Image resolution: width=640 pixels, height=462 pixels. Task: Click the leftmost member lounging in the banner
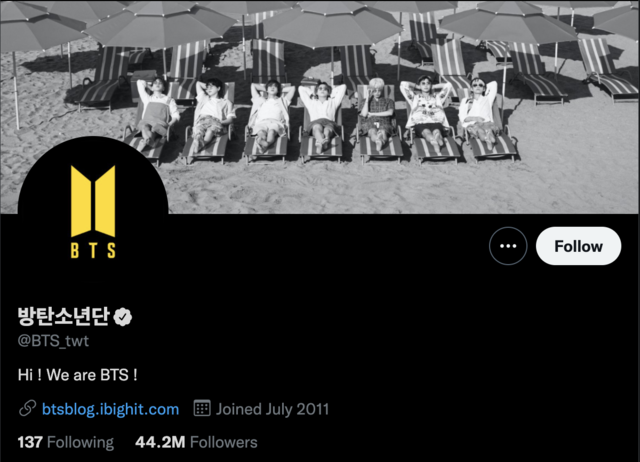(156, 111)
